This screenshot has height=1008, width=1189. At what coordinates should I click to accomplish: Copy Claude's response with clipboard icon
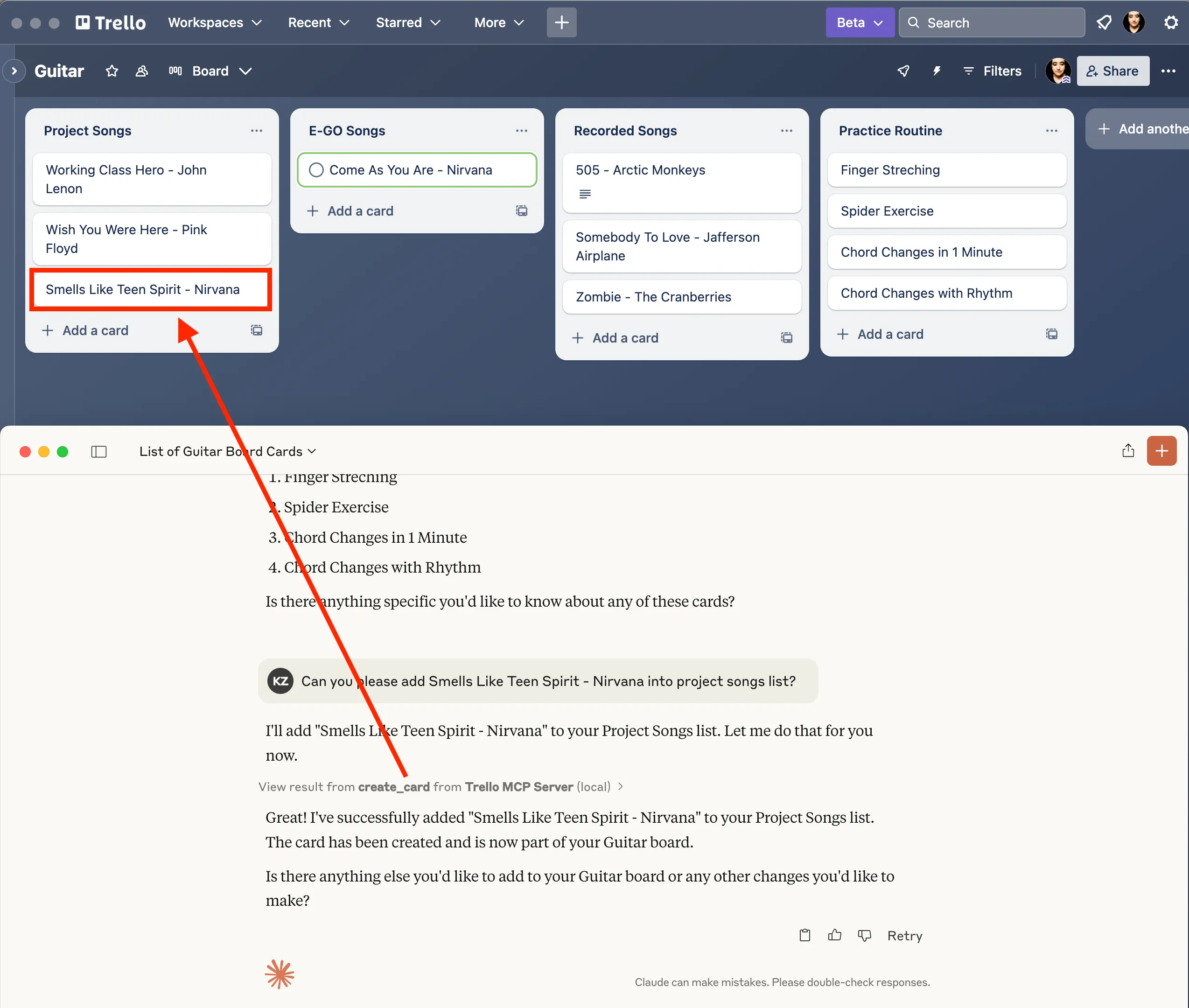click(x=804, y=935)
